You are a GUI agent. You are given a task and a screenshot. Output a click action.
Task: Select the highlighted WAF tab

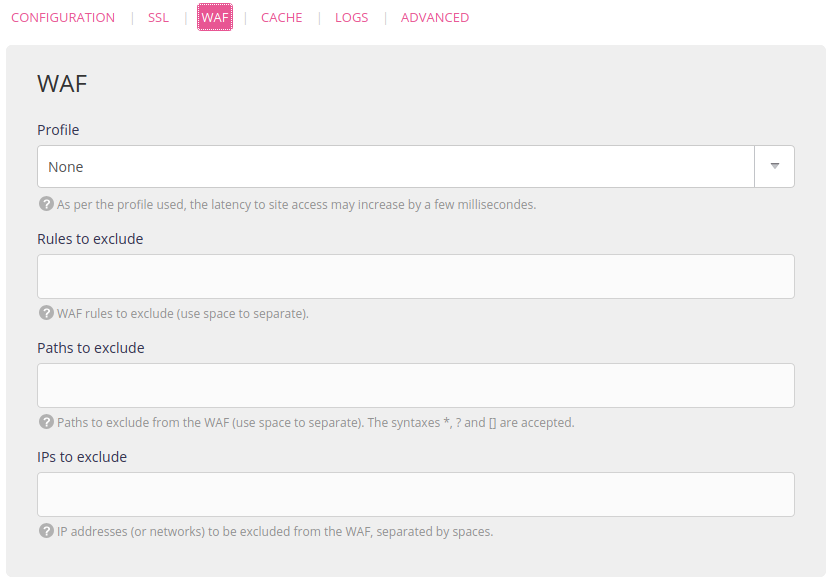click(215, 18)
